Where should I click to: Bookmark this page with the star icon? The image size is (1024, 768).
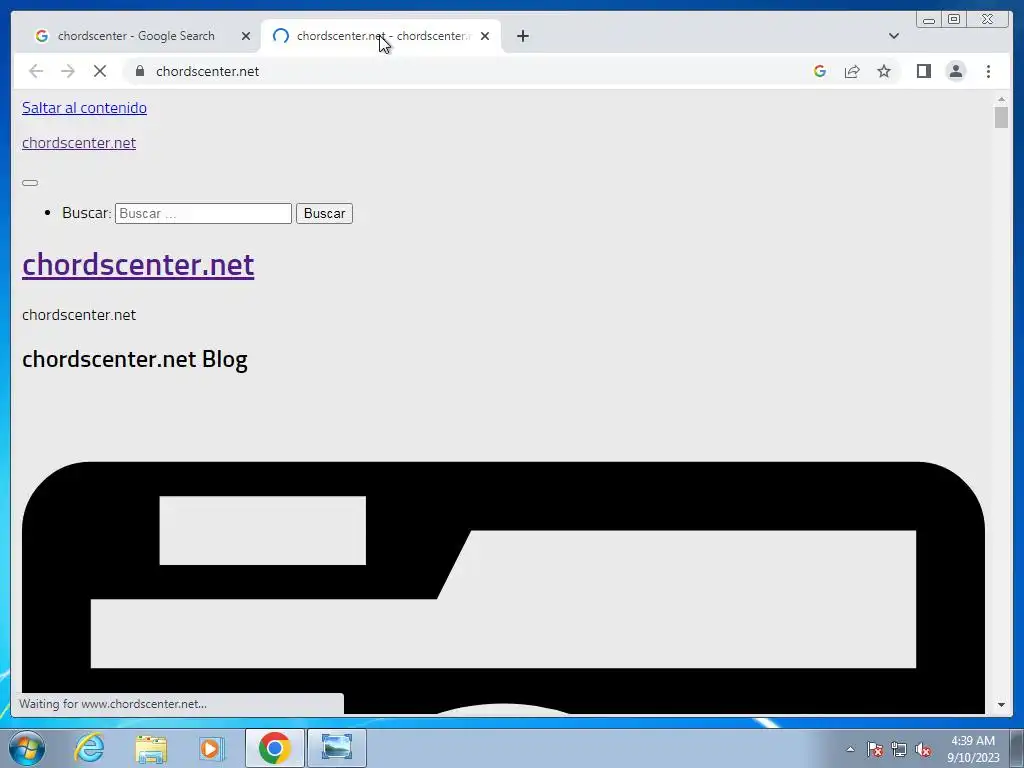click(x=884, y=71)
